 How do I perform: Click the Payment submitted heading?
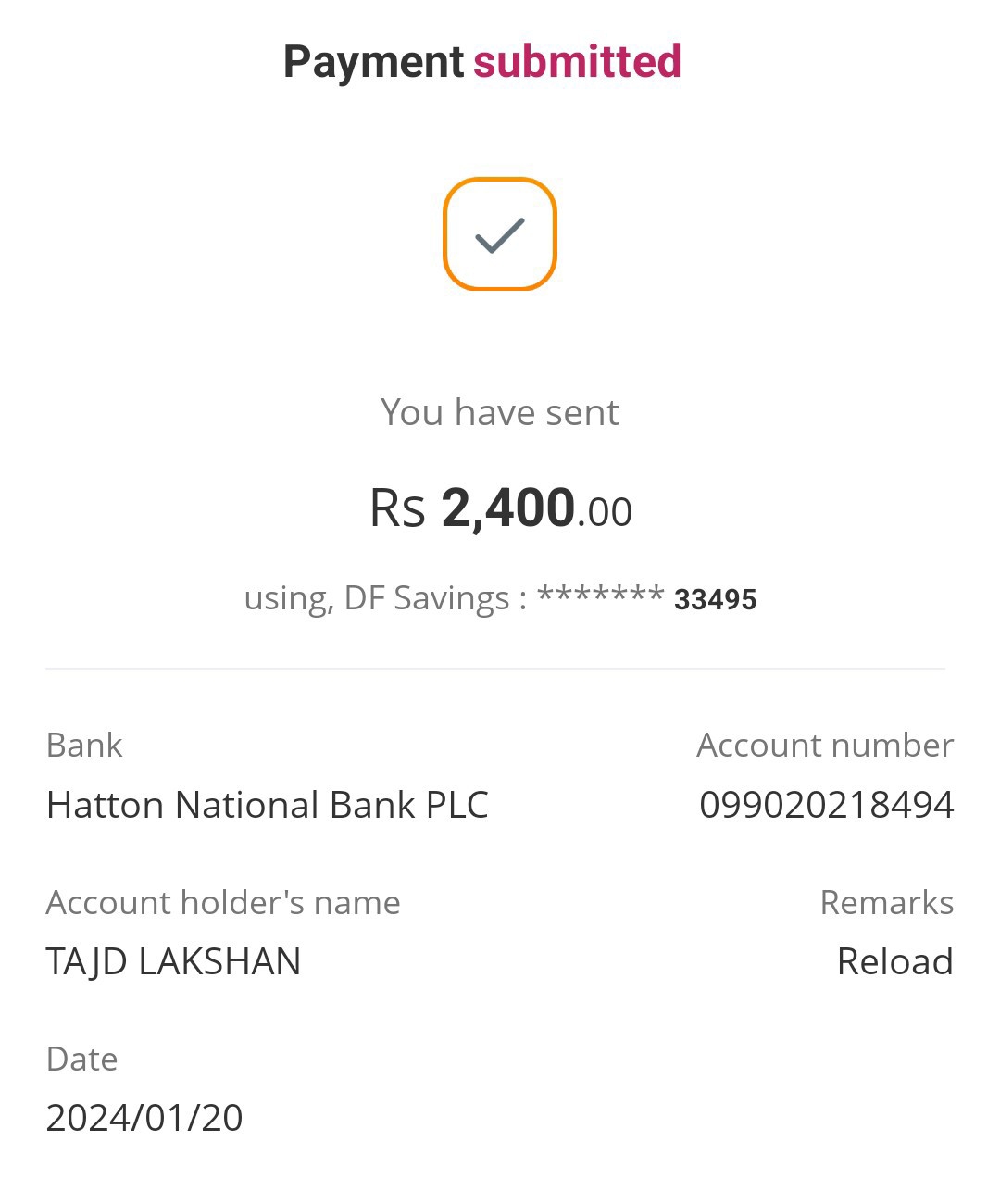(481, 62)
